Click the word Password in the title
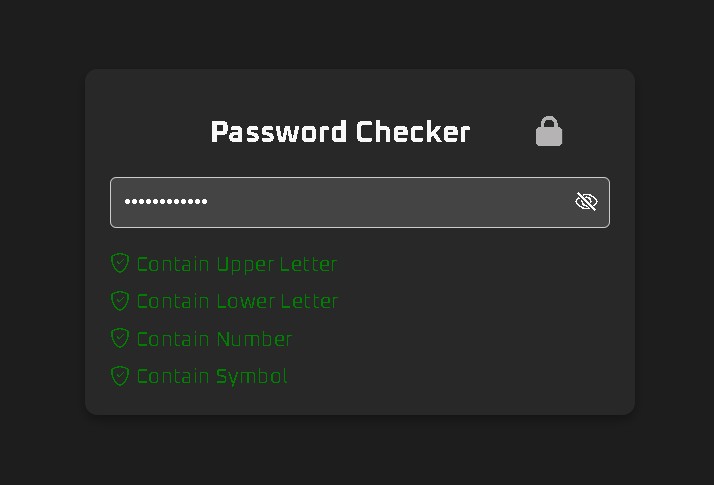This screenshot has width=714, height=485. coord(279,132)
